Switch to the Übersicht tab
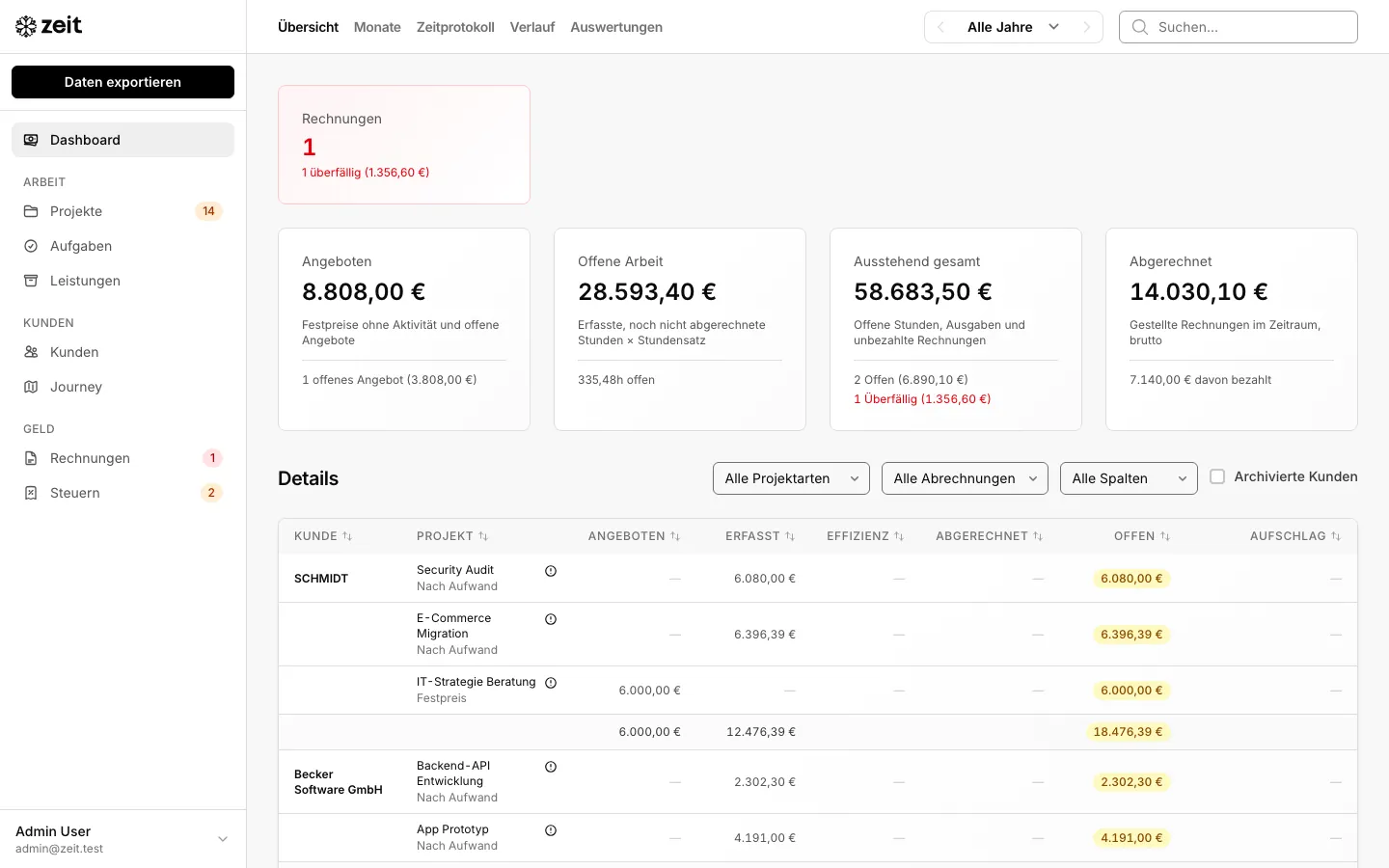This screenshot has height=868, width=1389. 308,27
